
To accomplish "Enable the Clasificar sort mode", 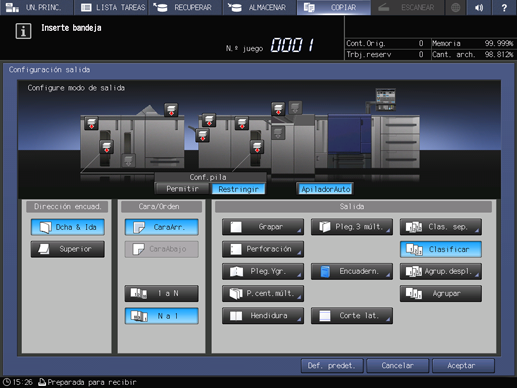I will pos(441,249).
